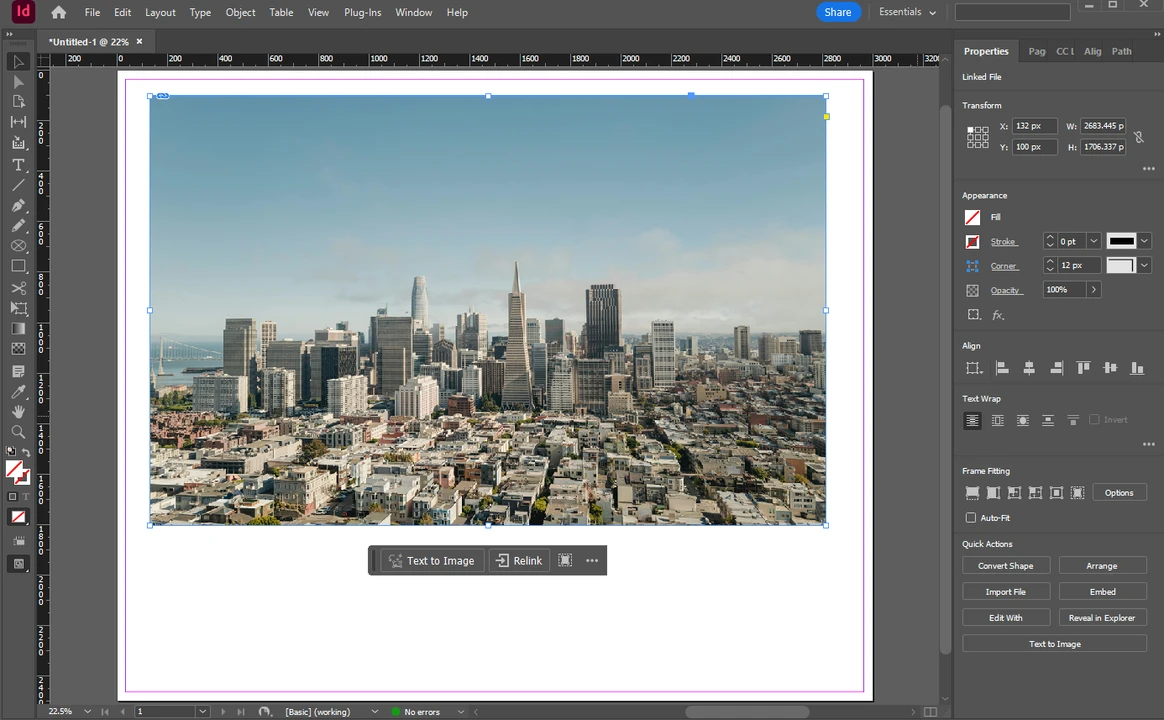Image resolution: width=1164 pixels, height=720 pixels.
Task: Click the Share button
Action: coord(837,12)
